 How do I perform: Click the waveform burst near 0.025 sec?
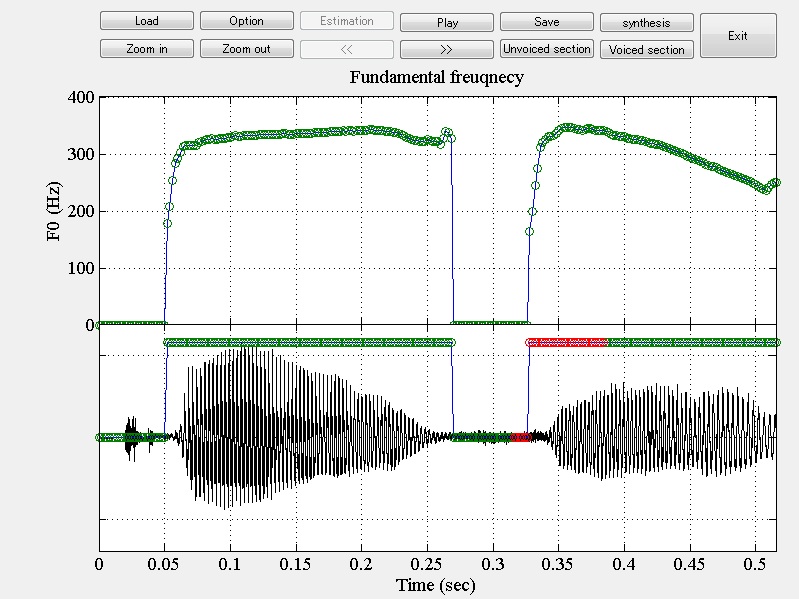point(131,437)
